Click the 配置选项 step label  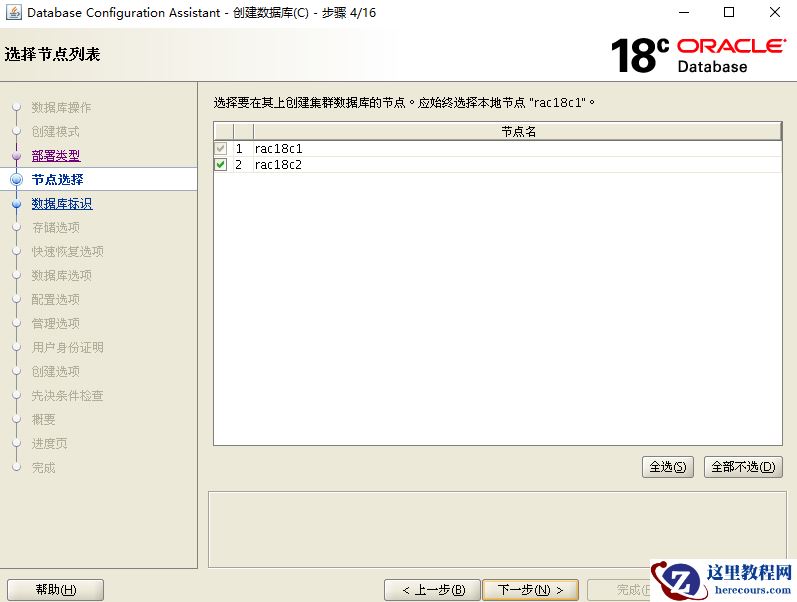coord(55,299)
